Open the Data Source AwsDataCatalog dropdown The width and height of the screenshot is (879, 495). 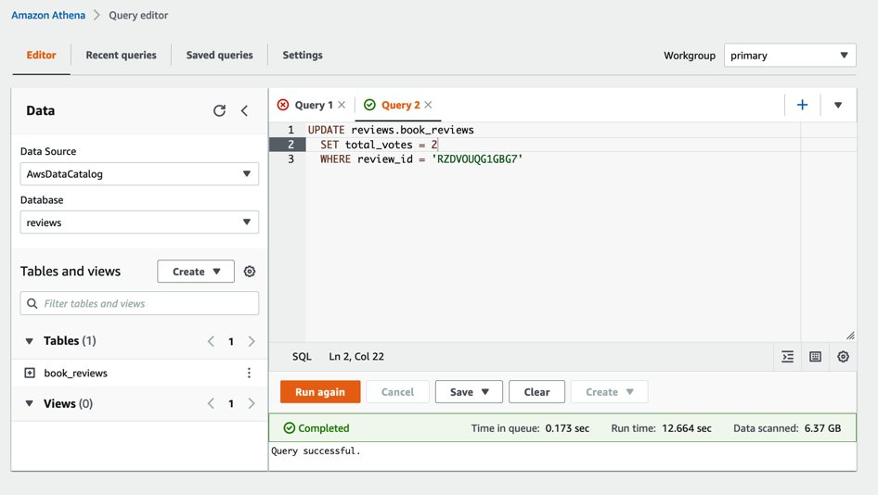[140, 174]
